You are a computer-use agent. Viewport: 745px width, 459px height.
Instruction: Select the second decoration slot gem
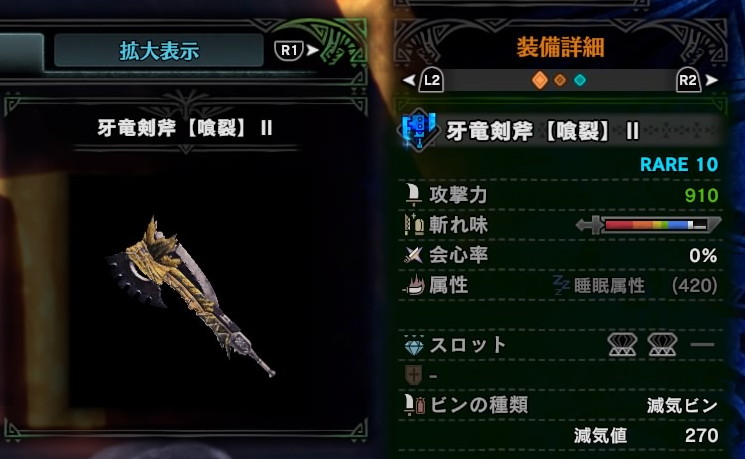662,345
